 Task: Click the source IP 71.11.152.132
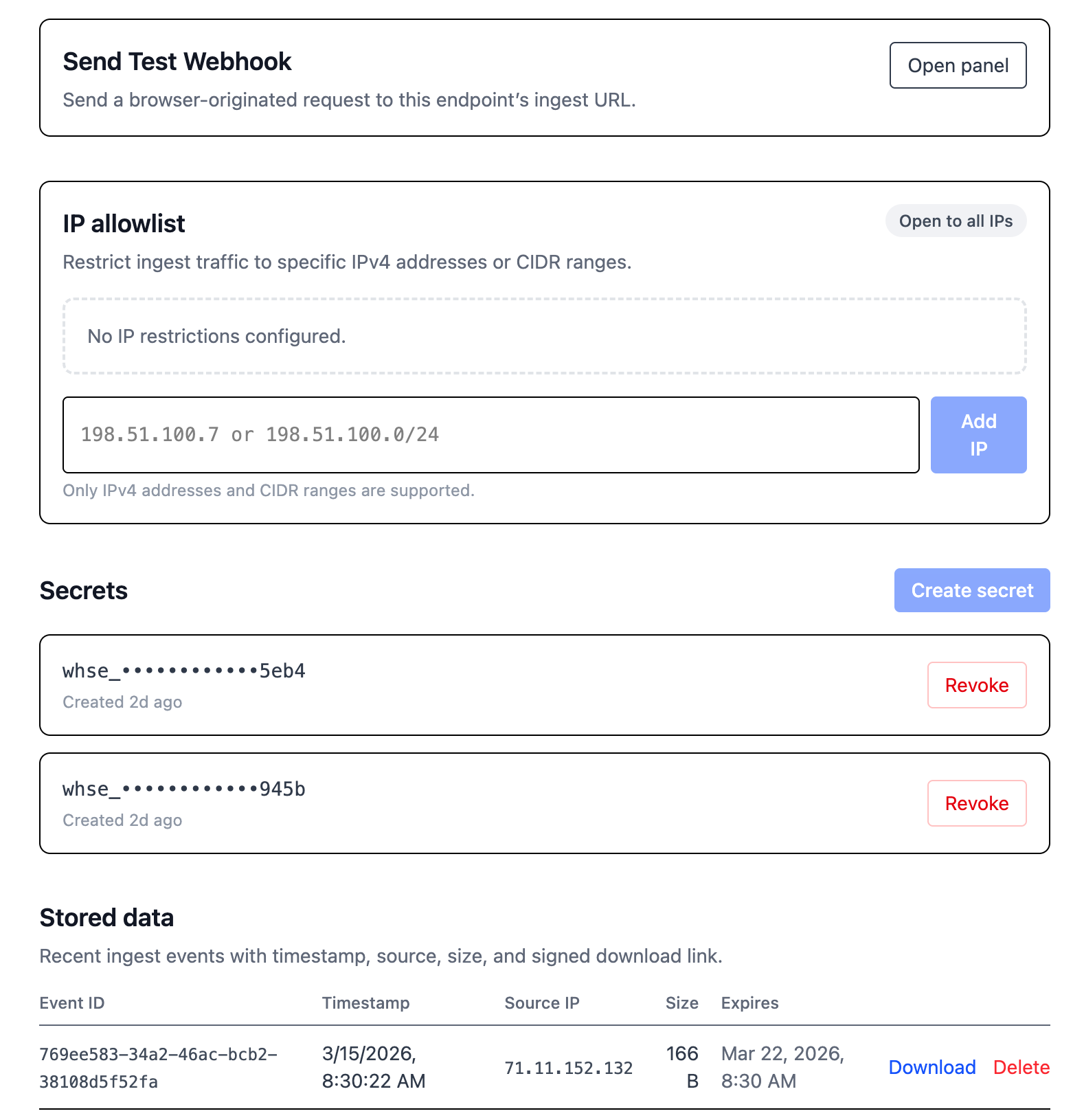click(568, 1067)
